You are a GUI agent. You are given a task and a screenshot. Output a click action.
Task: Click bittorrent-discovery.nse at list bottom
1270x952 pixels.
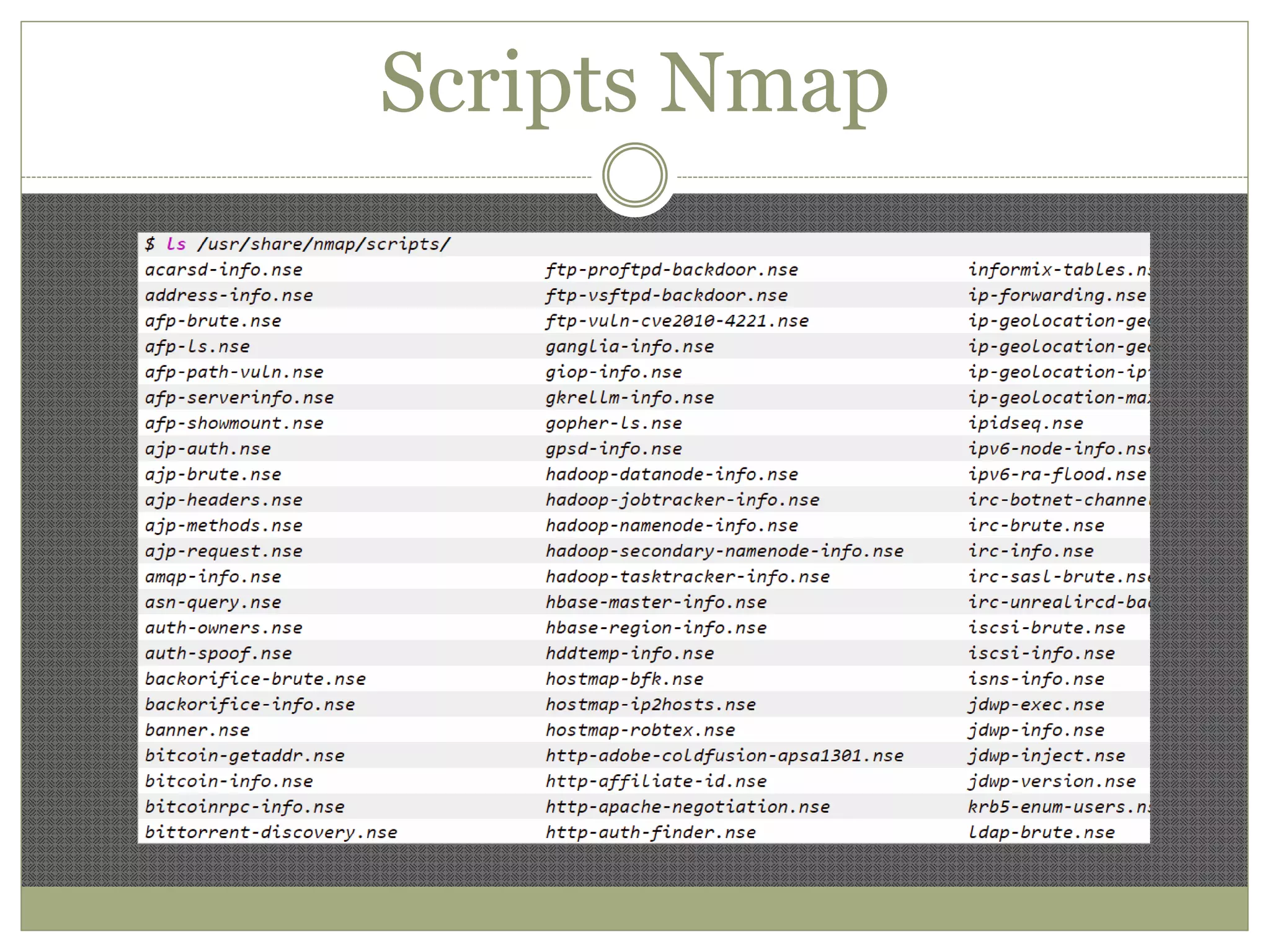[x=271, y=832]
